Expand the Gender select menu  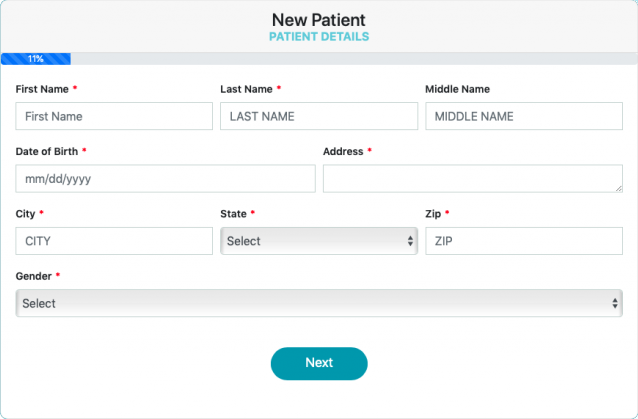(318, 303)
